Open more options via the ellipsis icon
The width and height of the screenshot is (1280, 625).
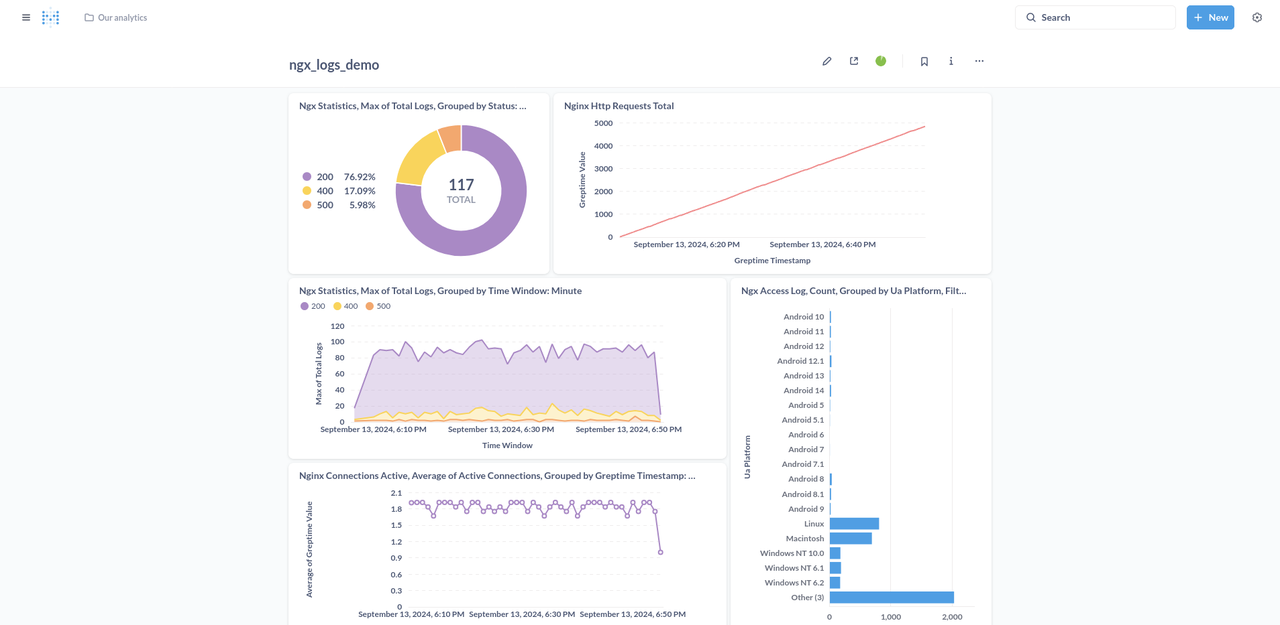tap(979, 61)
